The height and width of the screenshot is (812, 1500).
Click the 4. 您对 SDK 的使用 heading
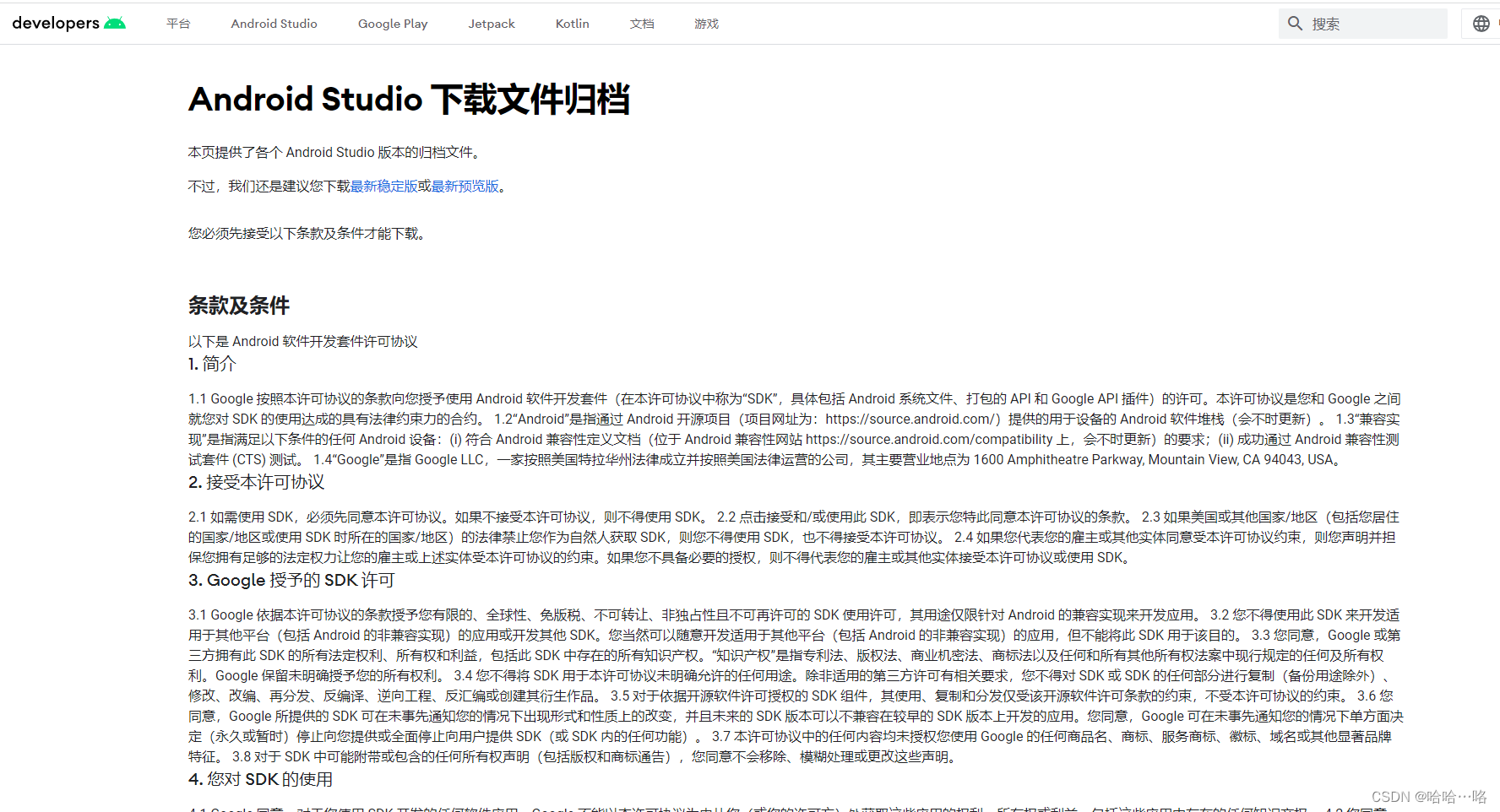(x=260, y=779)
